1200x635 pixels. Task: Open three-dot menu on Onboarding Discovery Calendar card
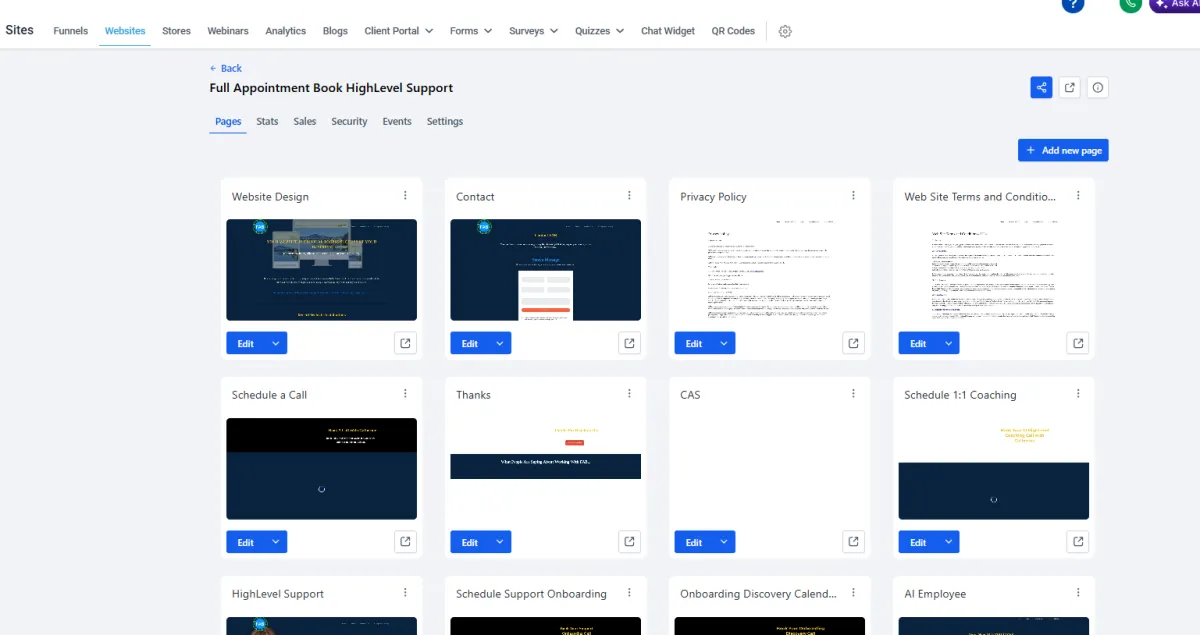(853, 593)
